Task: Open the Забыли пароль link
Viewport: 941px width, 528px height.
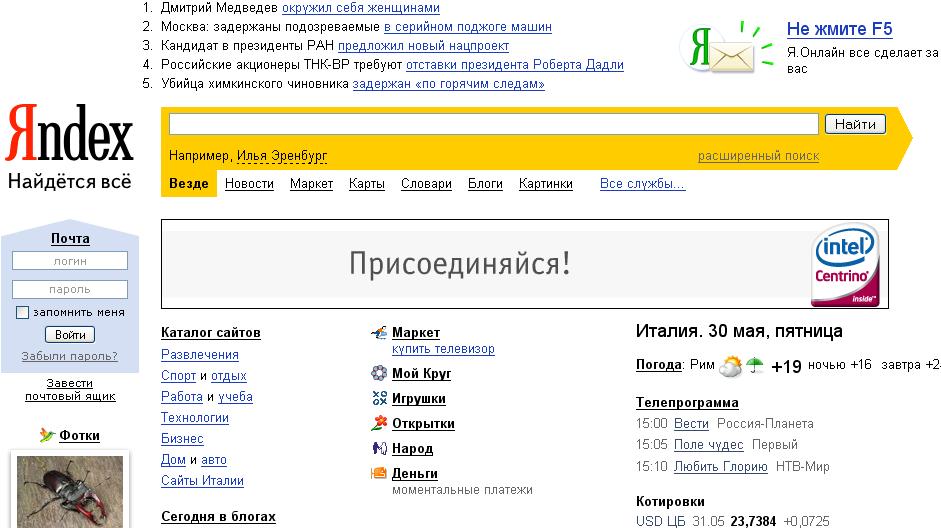Action: (x=70, y=356)
